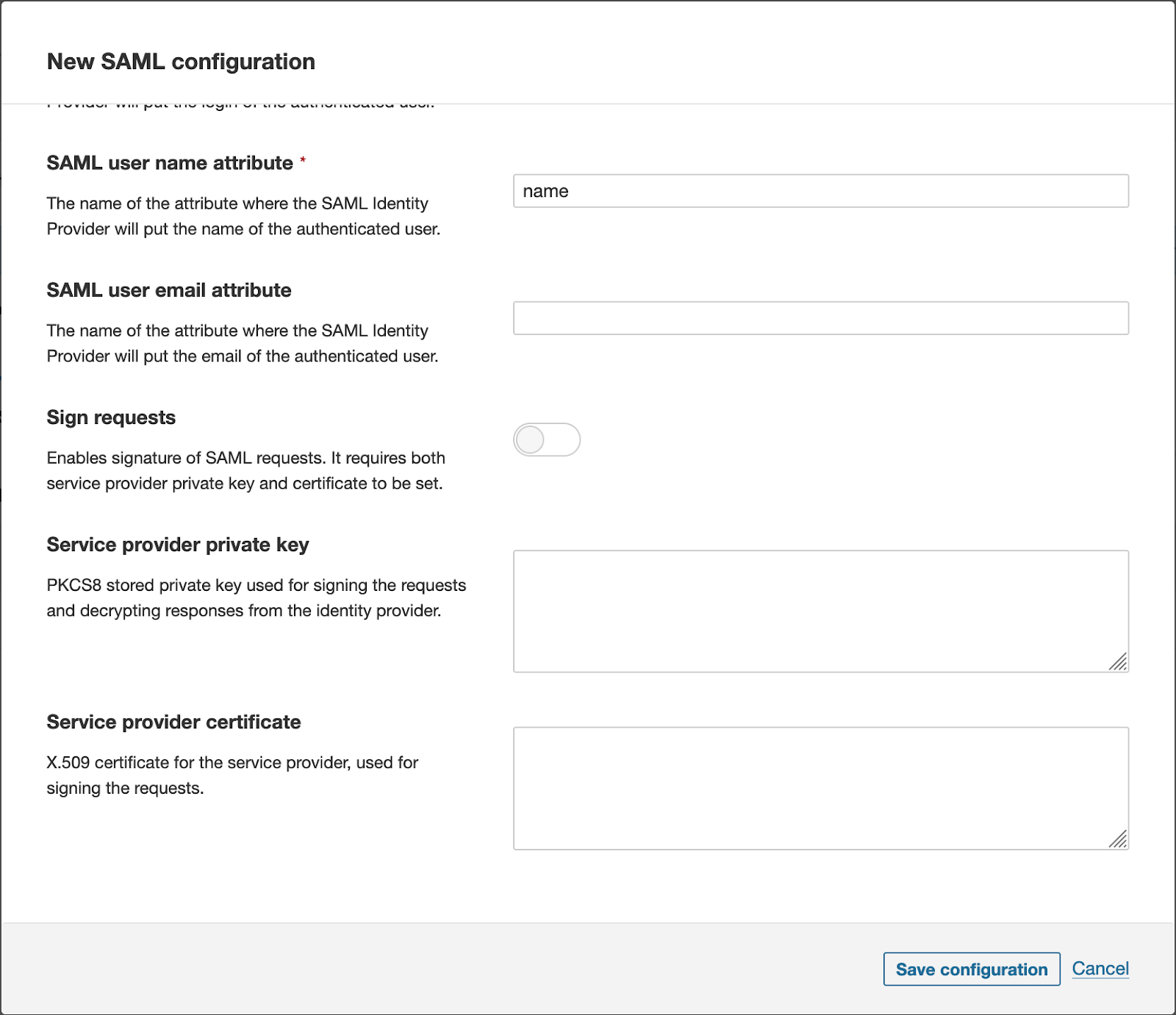Click the SAML user name attribute field
The height and width of the screenshot is (1015, 1176).
coord(820,191)
